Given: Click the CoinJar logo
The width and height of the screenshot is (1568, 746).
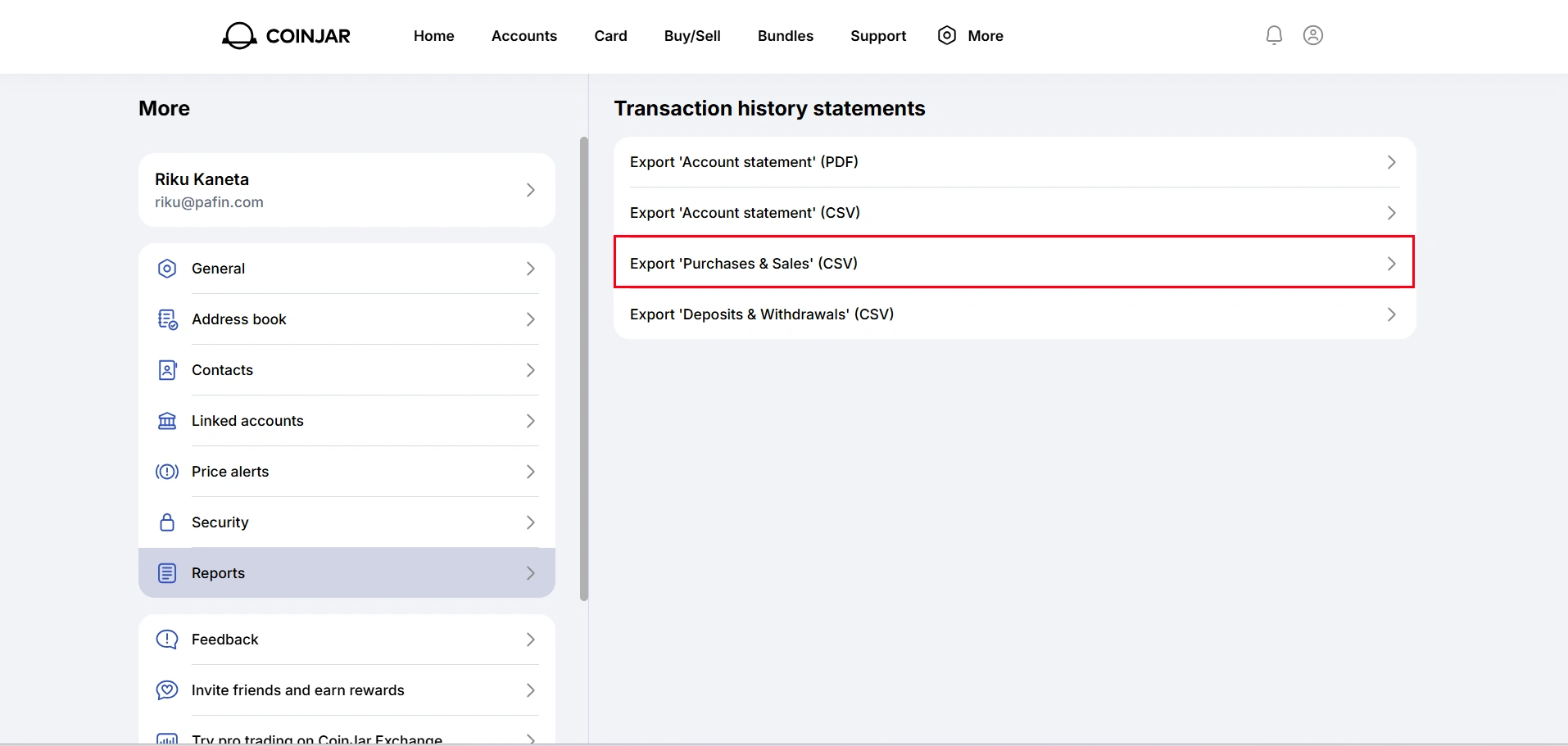Looking at the screenshot, I should (286, 35).
